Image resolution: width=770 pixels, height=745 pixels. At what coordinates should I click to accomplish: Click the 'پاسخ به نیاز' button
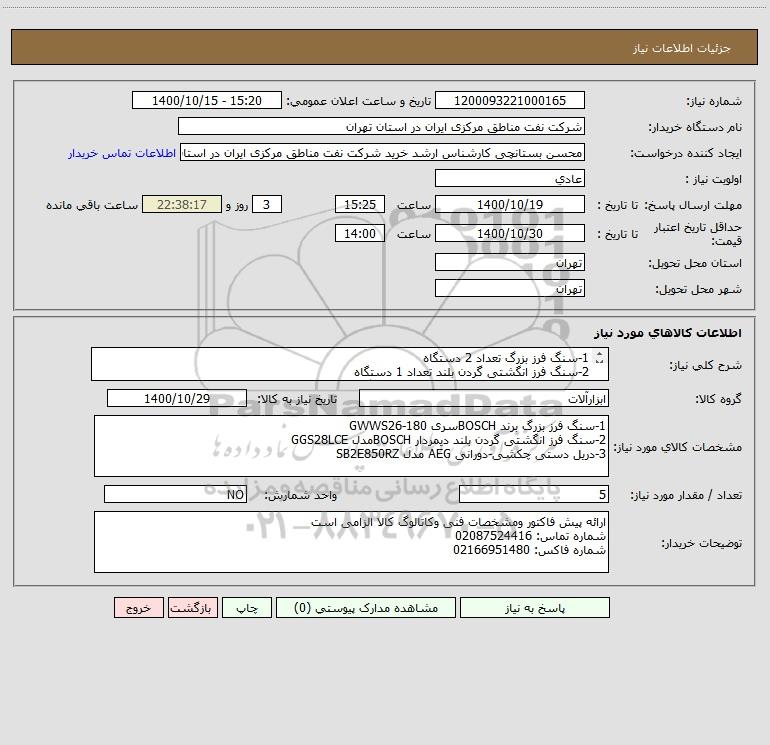[x=535, y=607]
